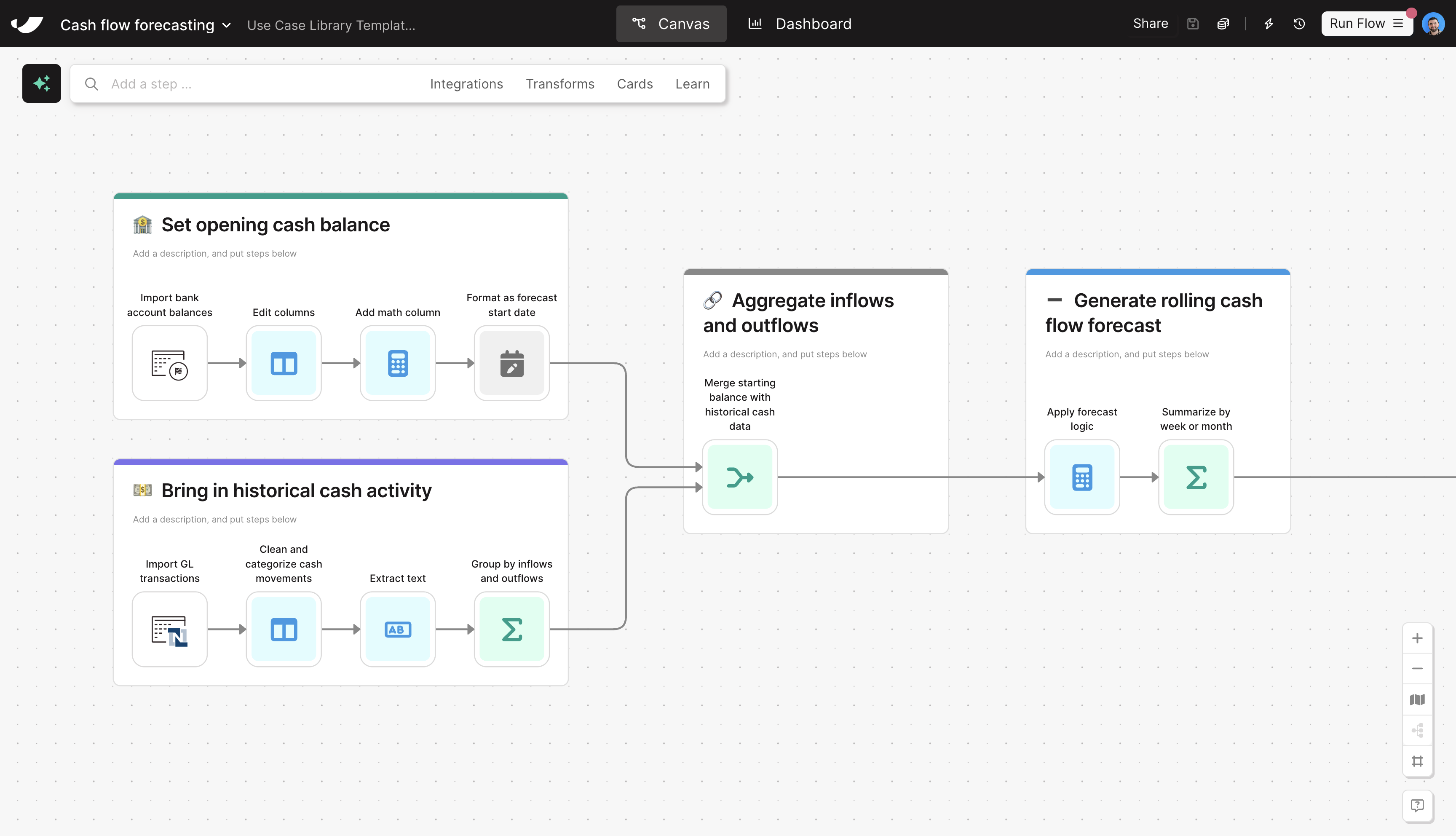This screenshot has width=1456, height=836.
Task: Click the Share button
Action: [1150, 24]
